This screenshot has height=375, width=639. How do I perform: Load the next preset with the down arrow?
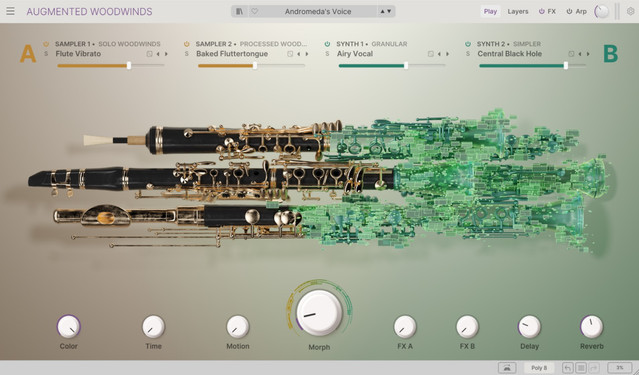(389, 11)
